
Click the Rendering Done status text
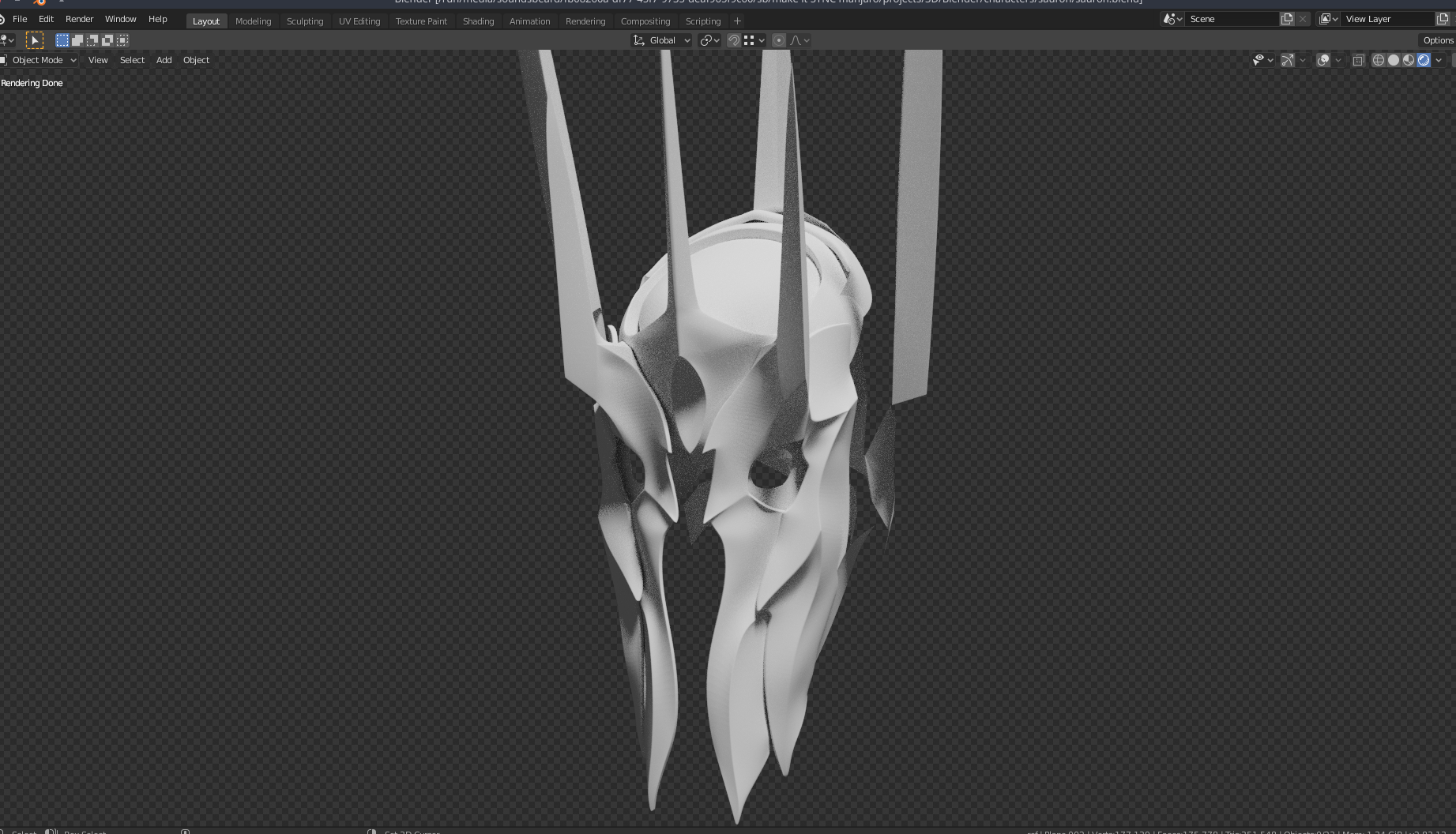click(32, 83)
